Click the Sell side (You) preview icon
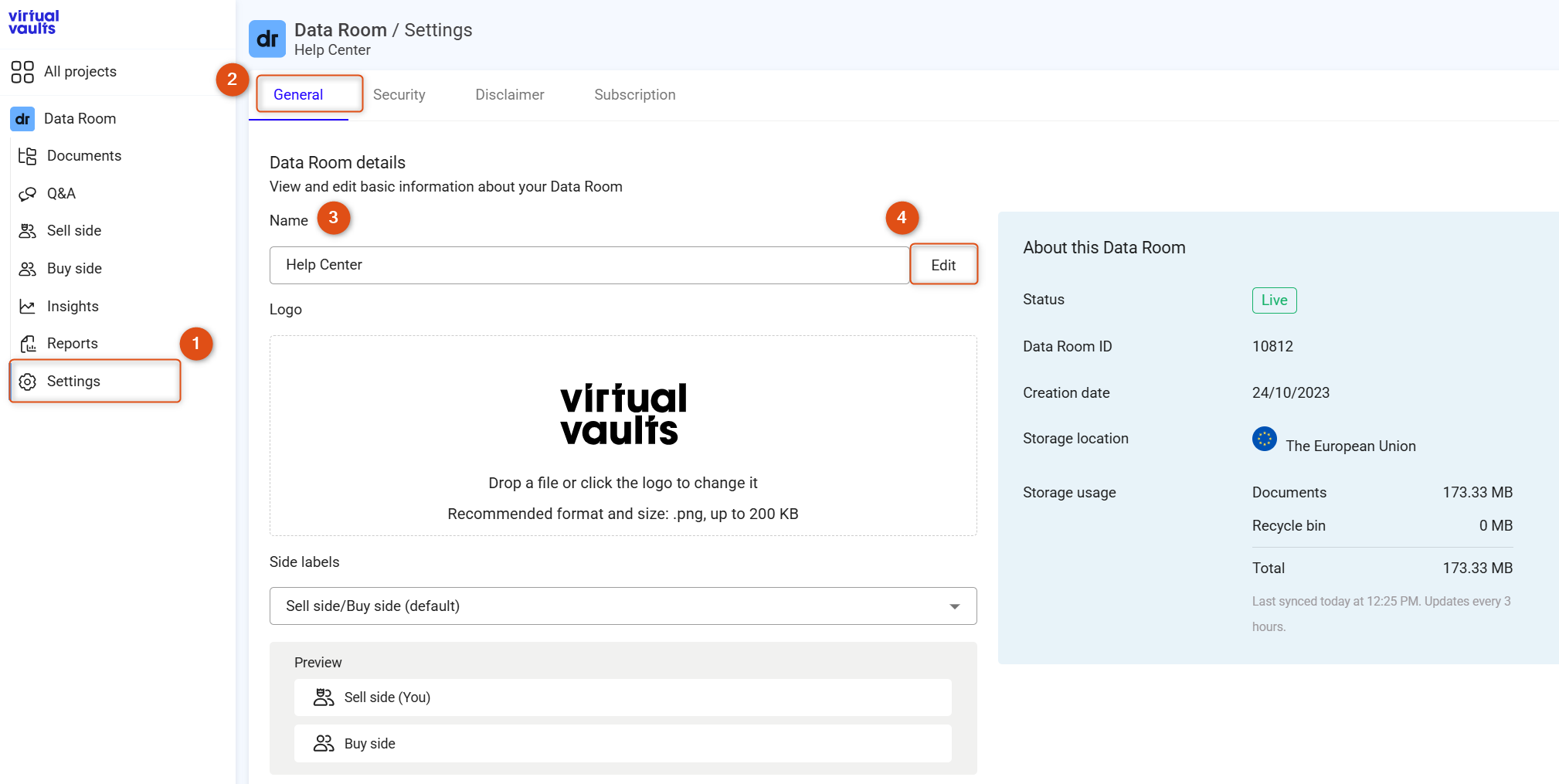Viewport: 1559px width, 784px height. (324, 697)
